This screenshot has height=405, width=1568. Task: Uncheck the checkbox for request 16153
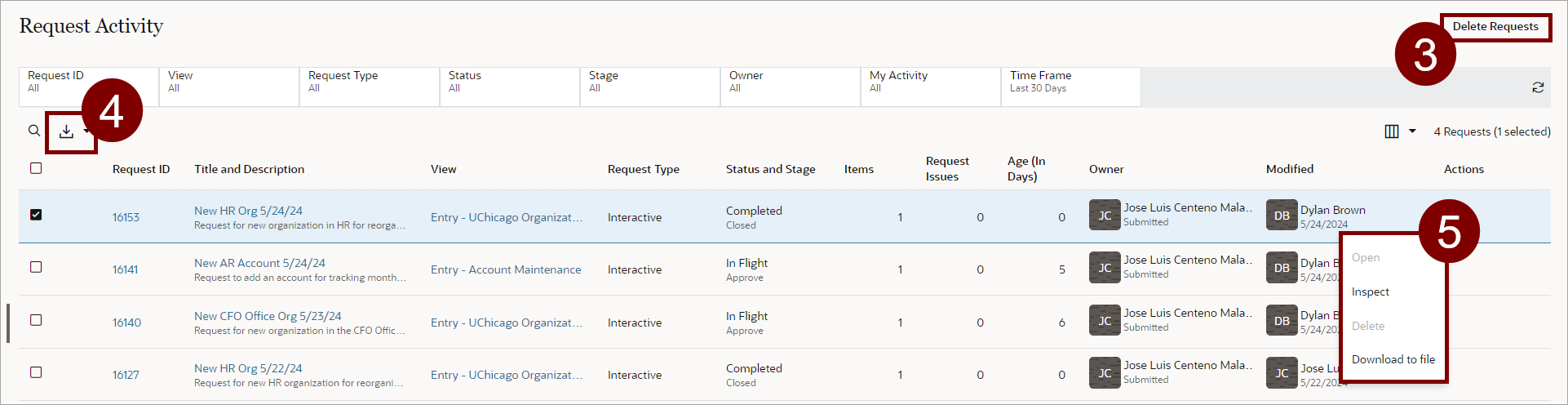pyautogui.click(x=36, y=215)
